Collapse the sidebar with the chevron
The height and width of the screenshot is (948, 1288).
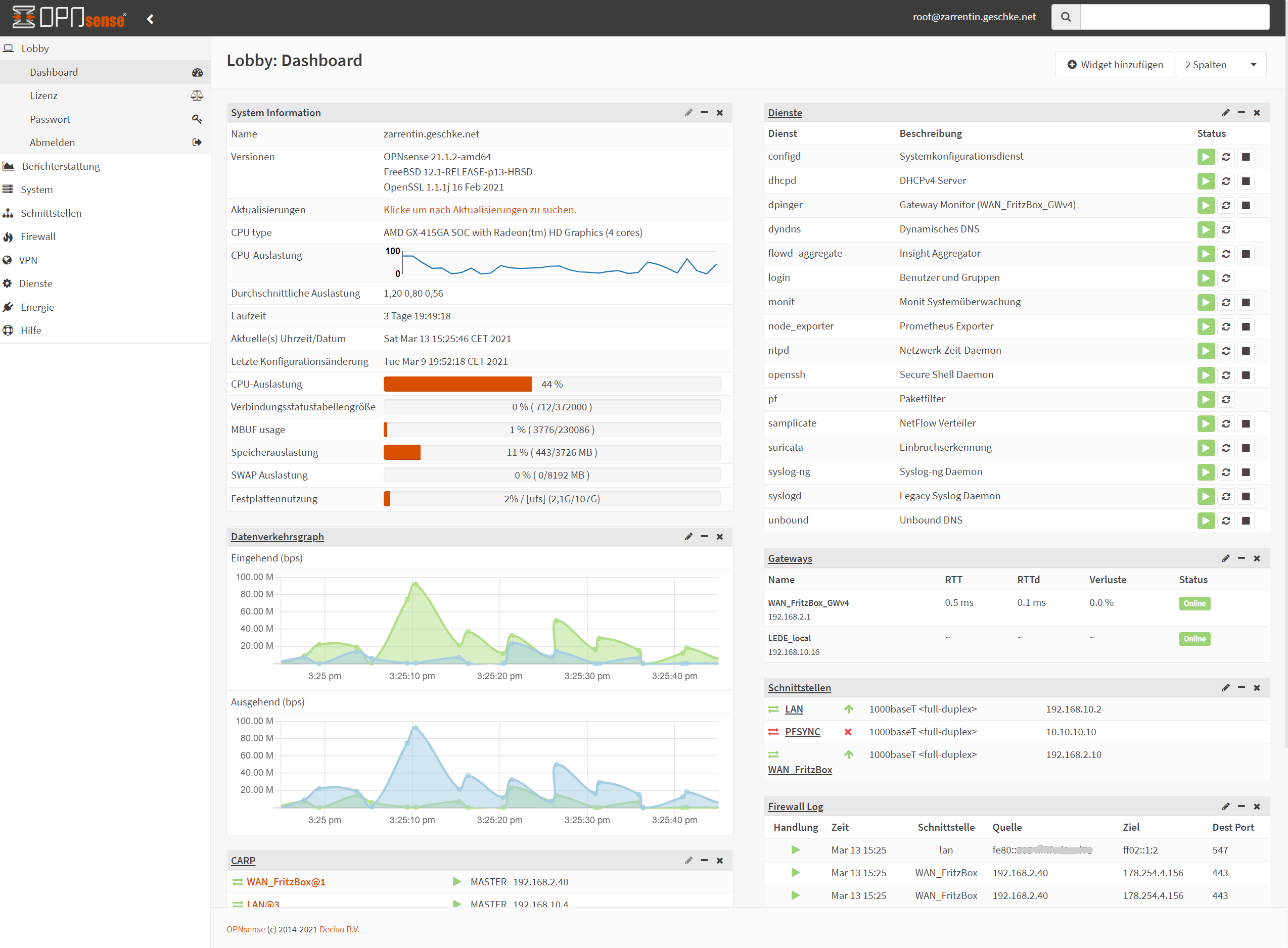coord(150,19)
